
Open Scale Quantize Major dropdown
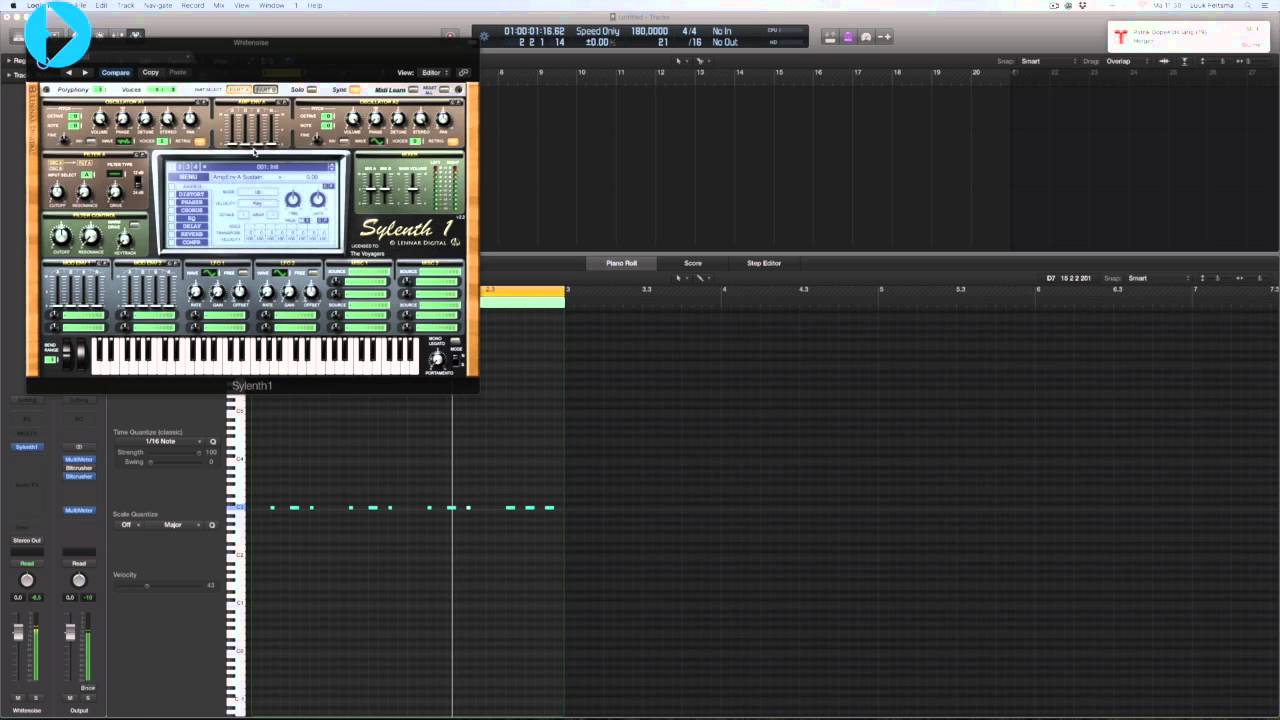click(x=176, y=524)
